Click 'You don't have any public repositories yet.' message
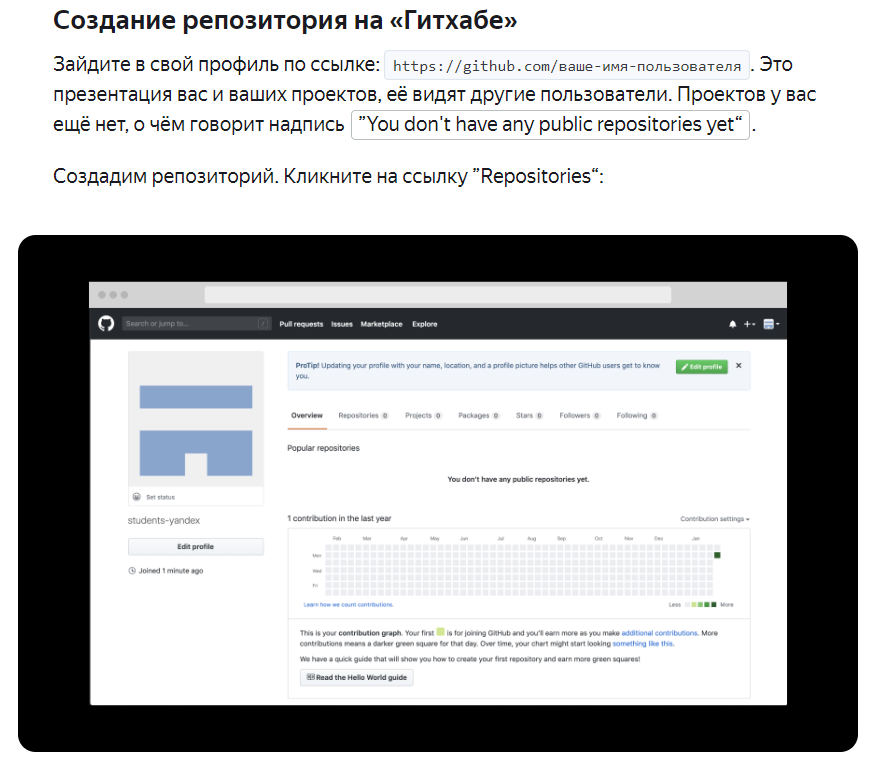This screenshot has height=762, width=873. (x=518, y=479)
